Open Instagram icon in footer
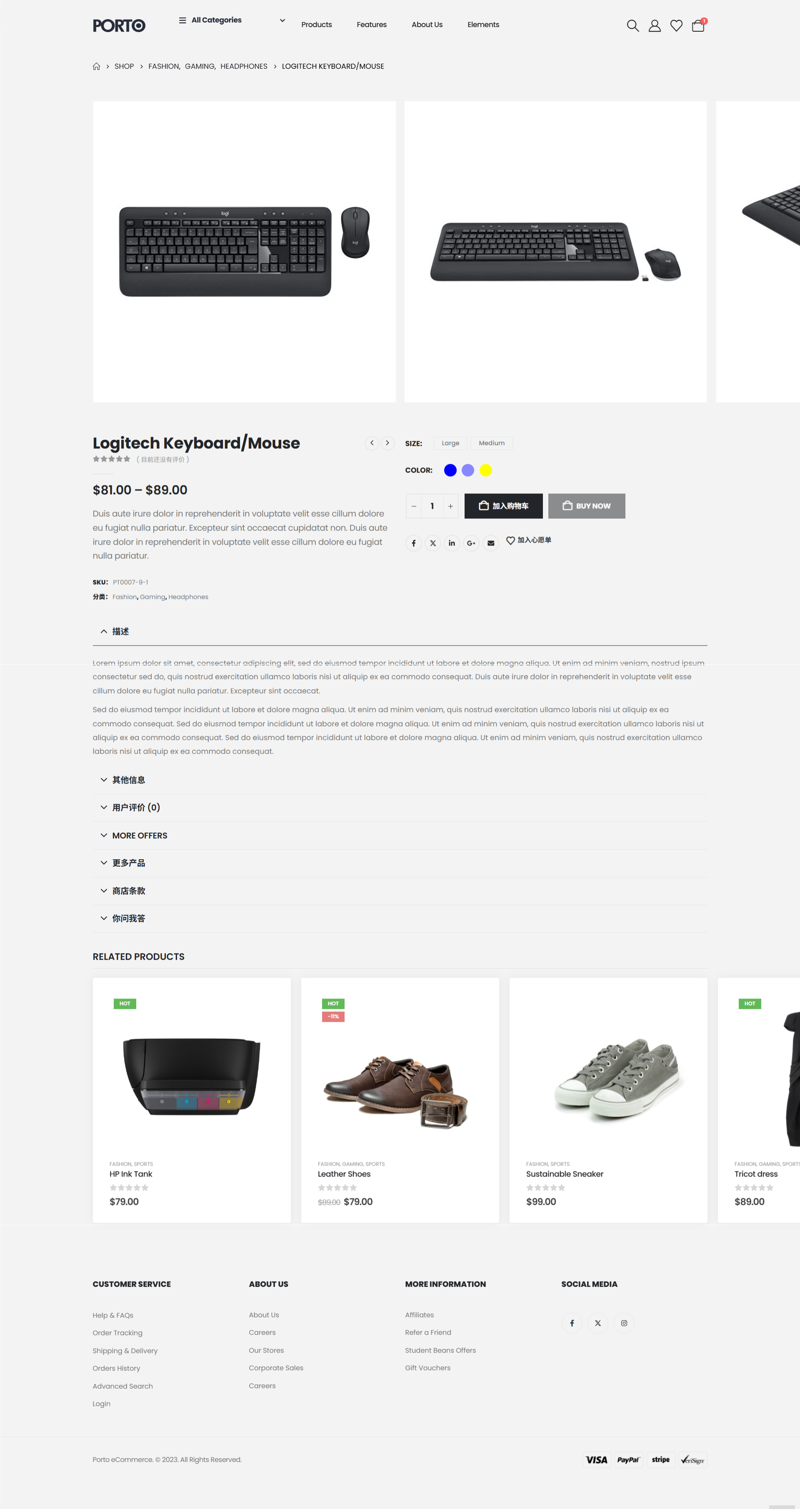This screenshot has width=800, height=1512. coord(624,1323)
